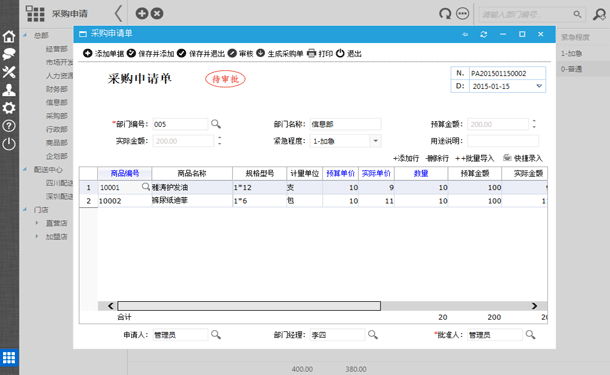This screenshot has width=610, height=375.
Task: Click the table scrollbar left arrow
Action: (110, 306)
